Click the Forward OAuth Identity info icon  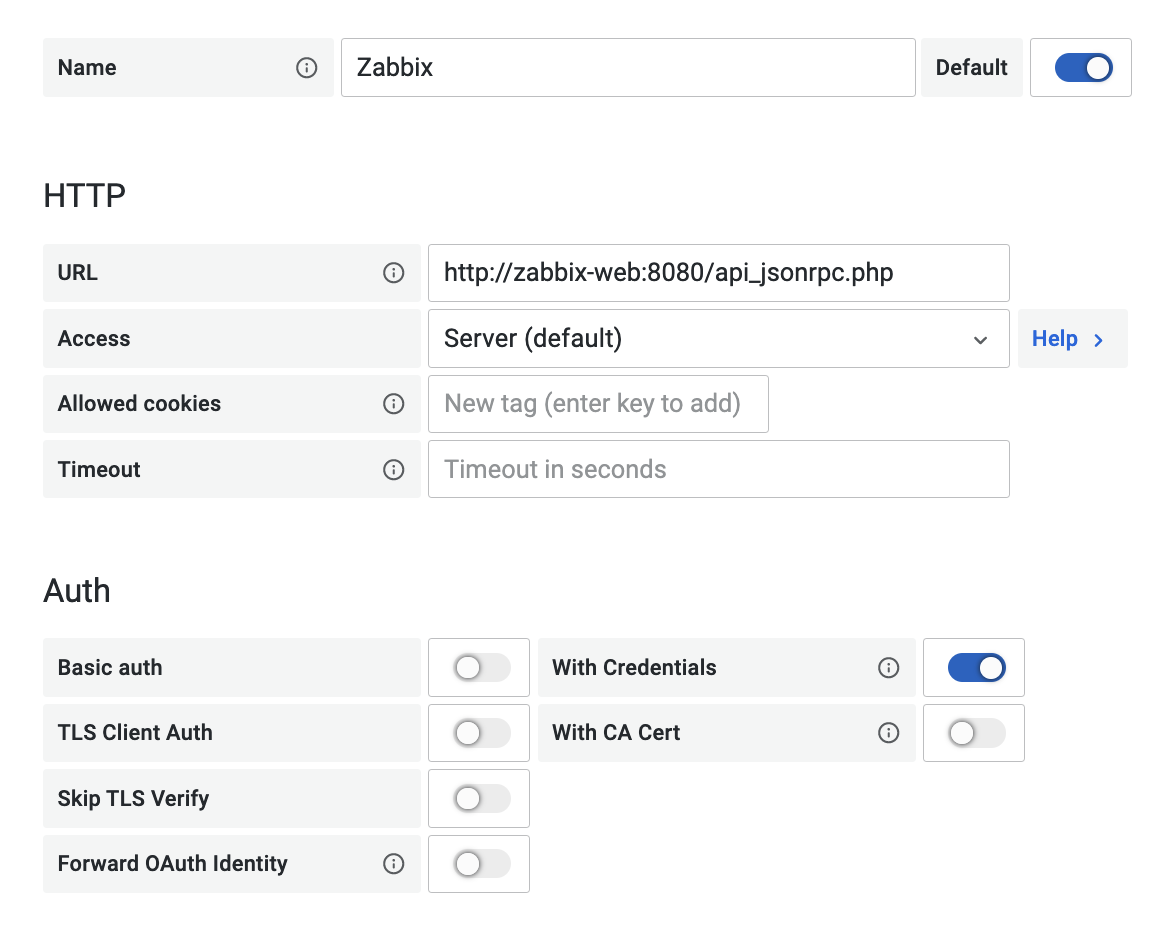[394, 864]
